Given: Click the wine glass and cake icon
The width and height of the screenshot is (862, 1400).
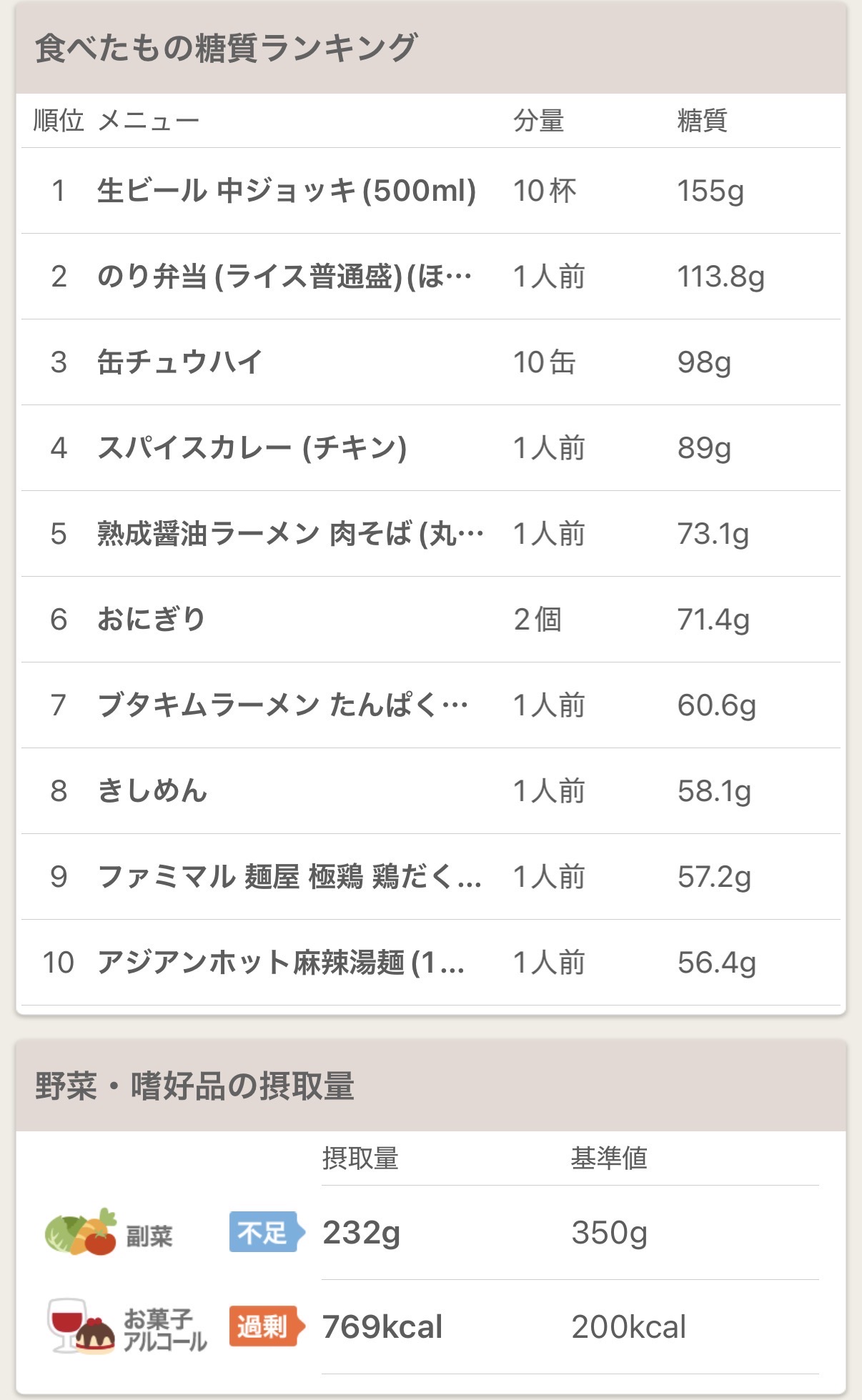Looking at the screenshot, I should pyautogui.click(x=80, y=1326).
